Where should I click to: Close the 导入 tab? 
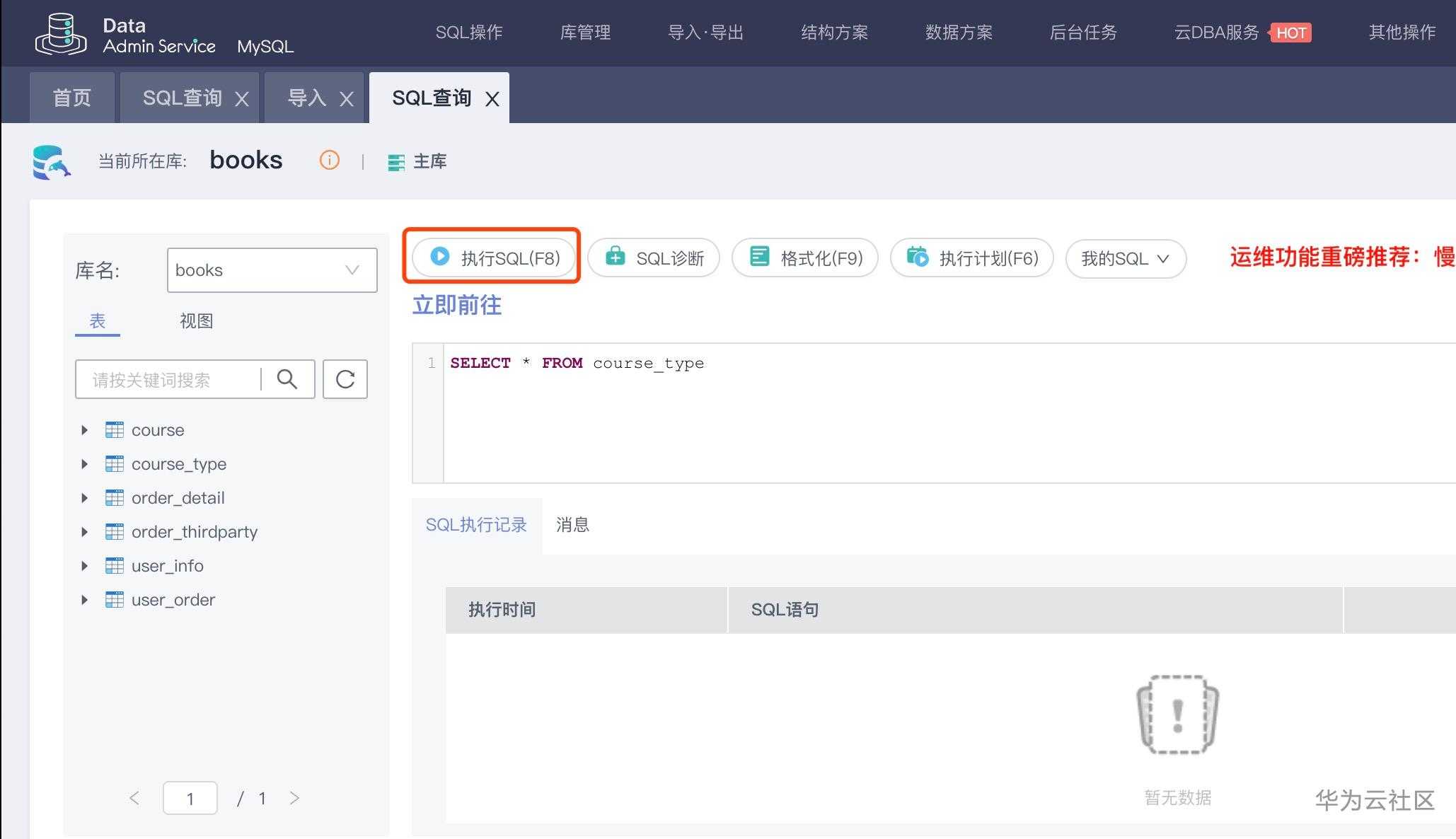click(347, 99)
